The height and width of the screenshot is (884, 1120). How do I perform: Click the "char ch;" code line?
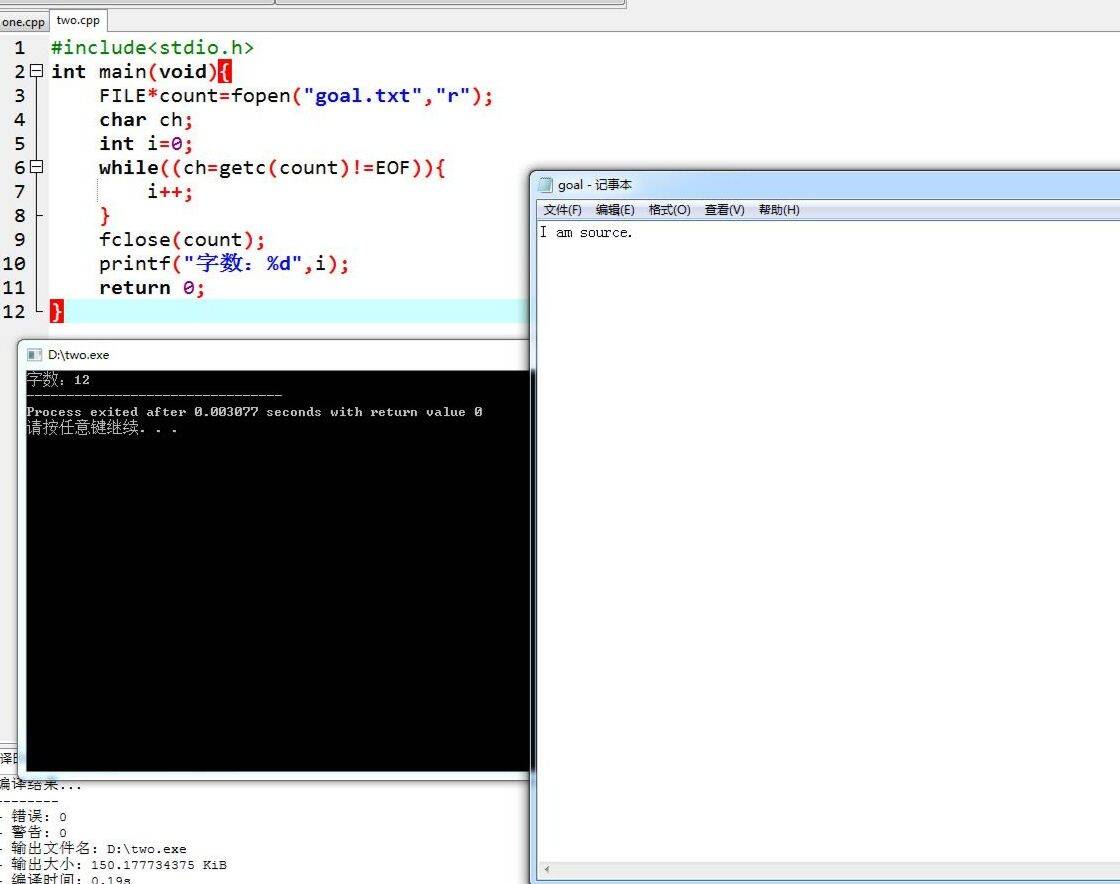pos(146,120)
